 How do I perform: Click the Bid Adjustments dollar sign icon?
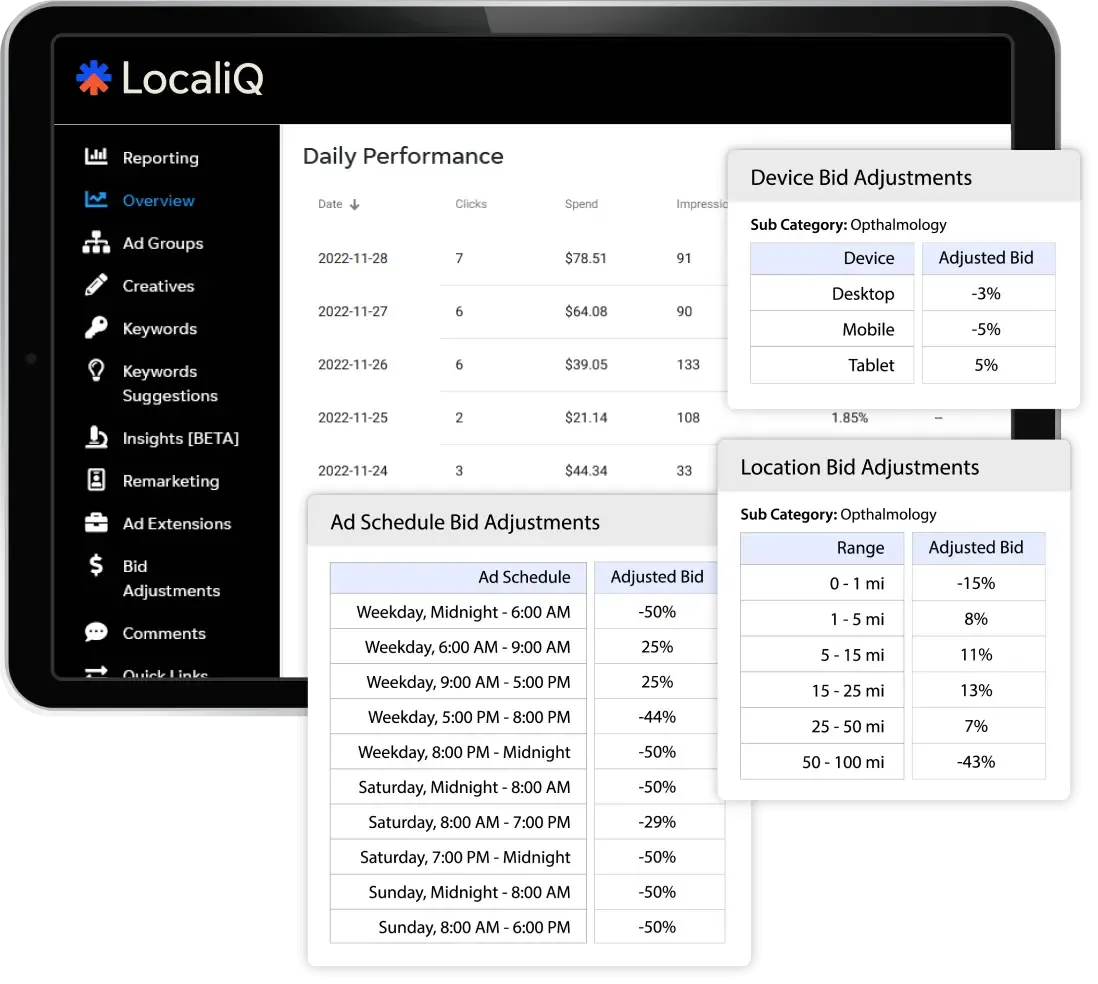(96, 565)
